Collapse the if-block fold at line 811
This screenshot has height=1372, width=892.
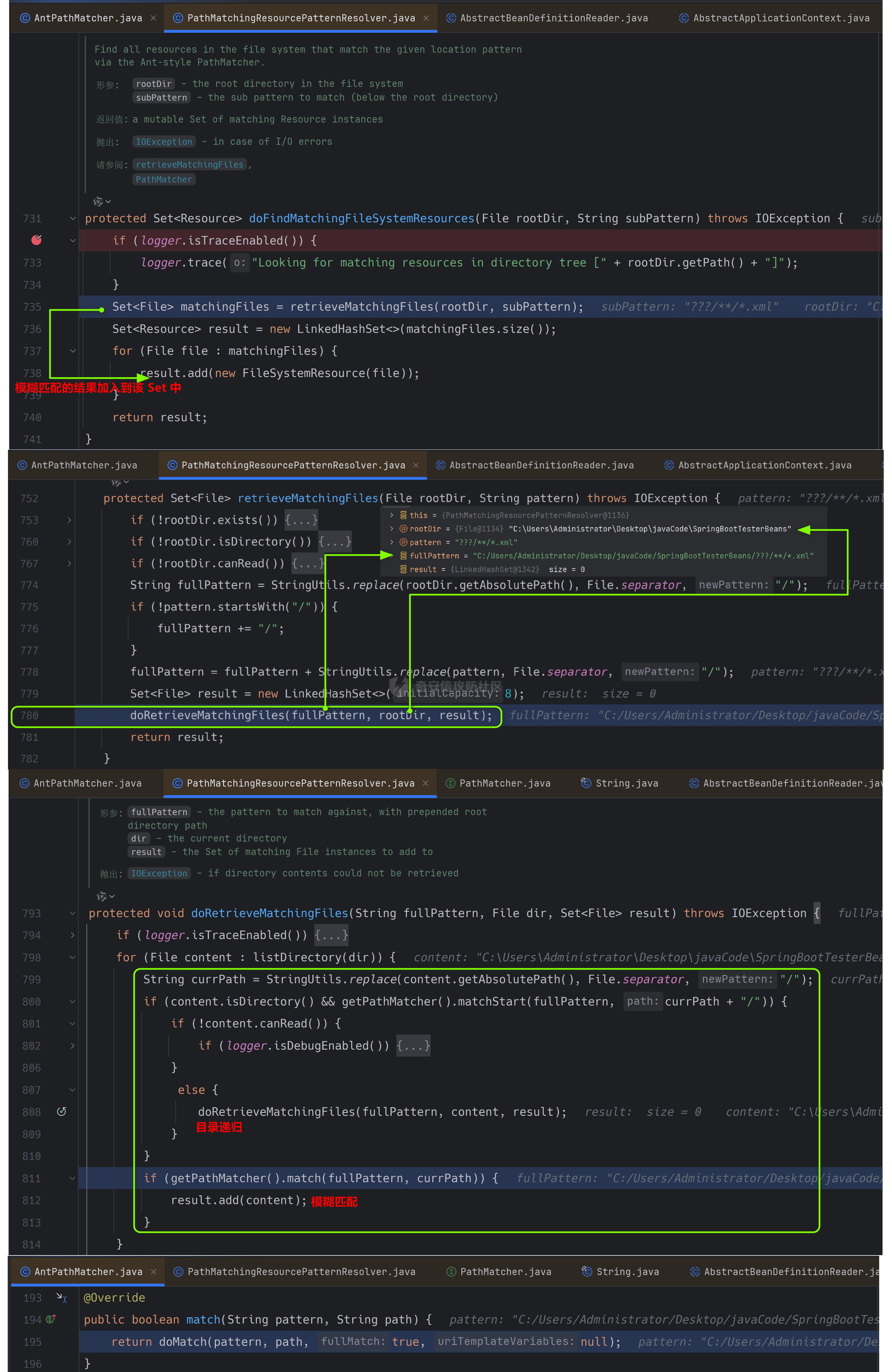click(72, 1178)
